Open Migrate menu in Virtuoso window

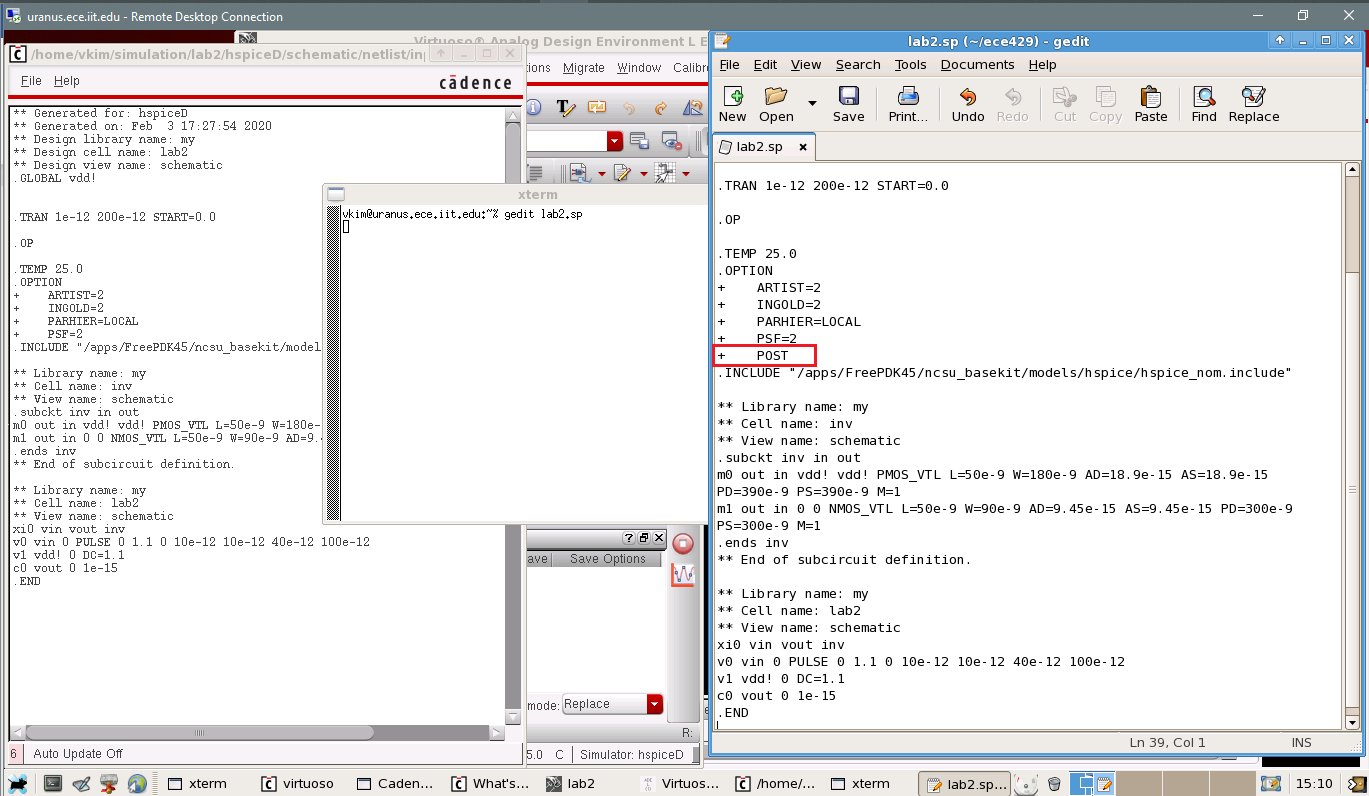(584, 68)
